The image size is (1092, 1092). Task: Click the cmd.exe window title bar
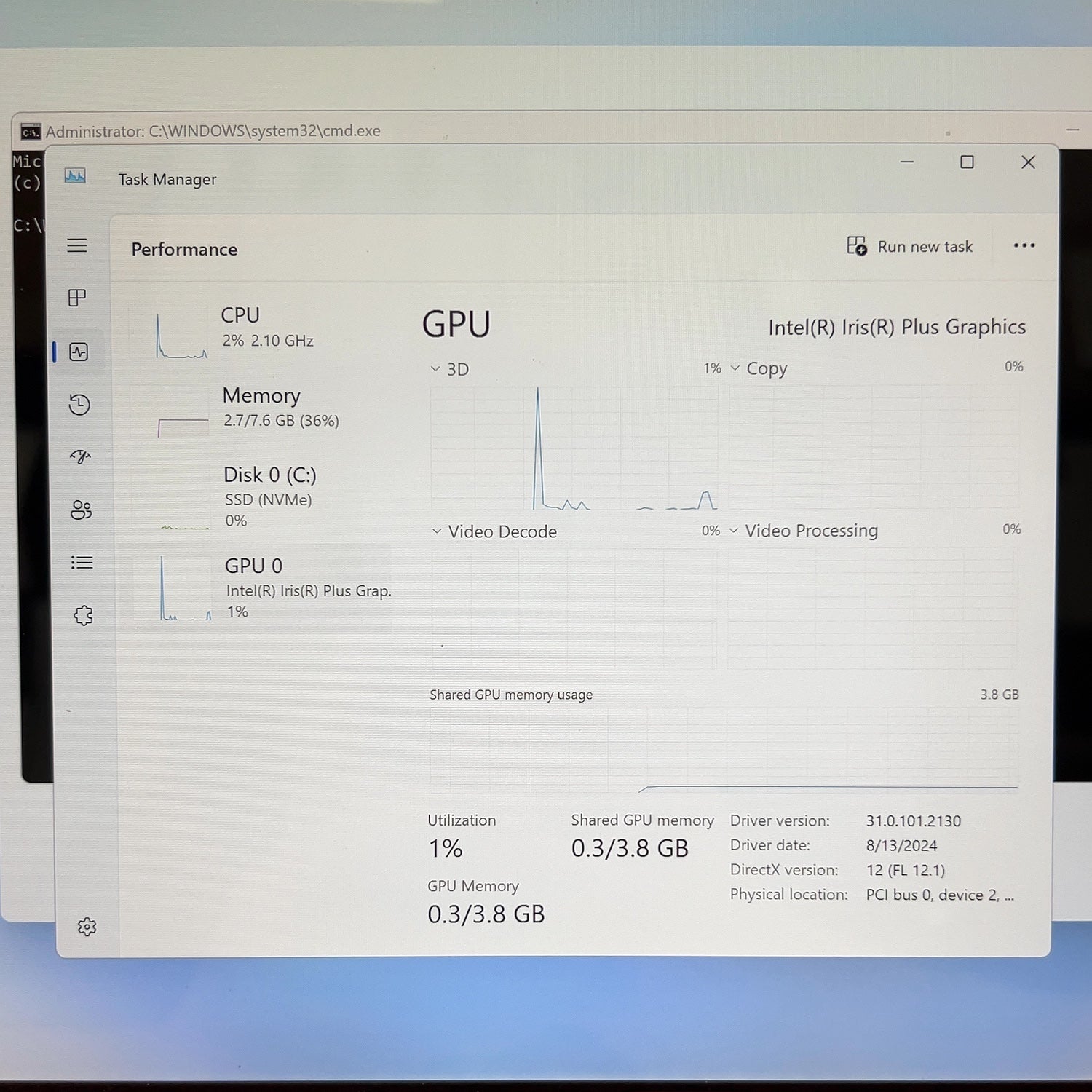tap(553, 130)
